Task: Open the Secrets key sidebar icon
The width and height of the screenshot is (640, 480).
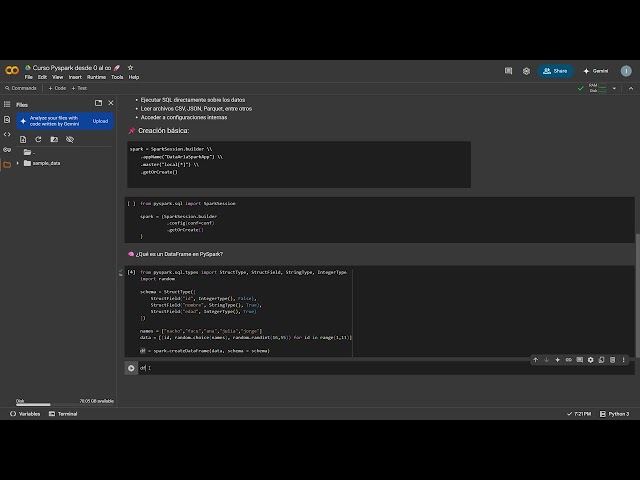Action: pyautogui.click(x=7, y=150)
